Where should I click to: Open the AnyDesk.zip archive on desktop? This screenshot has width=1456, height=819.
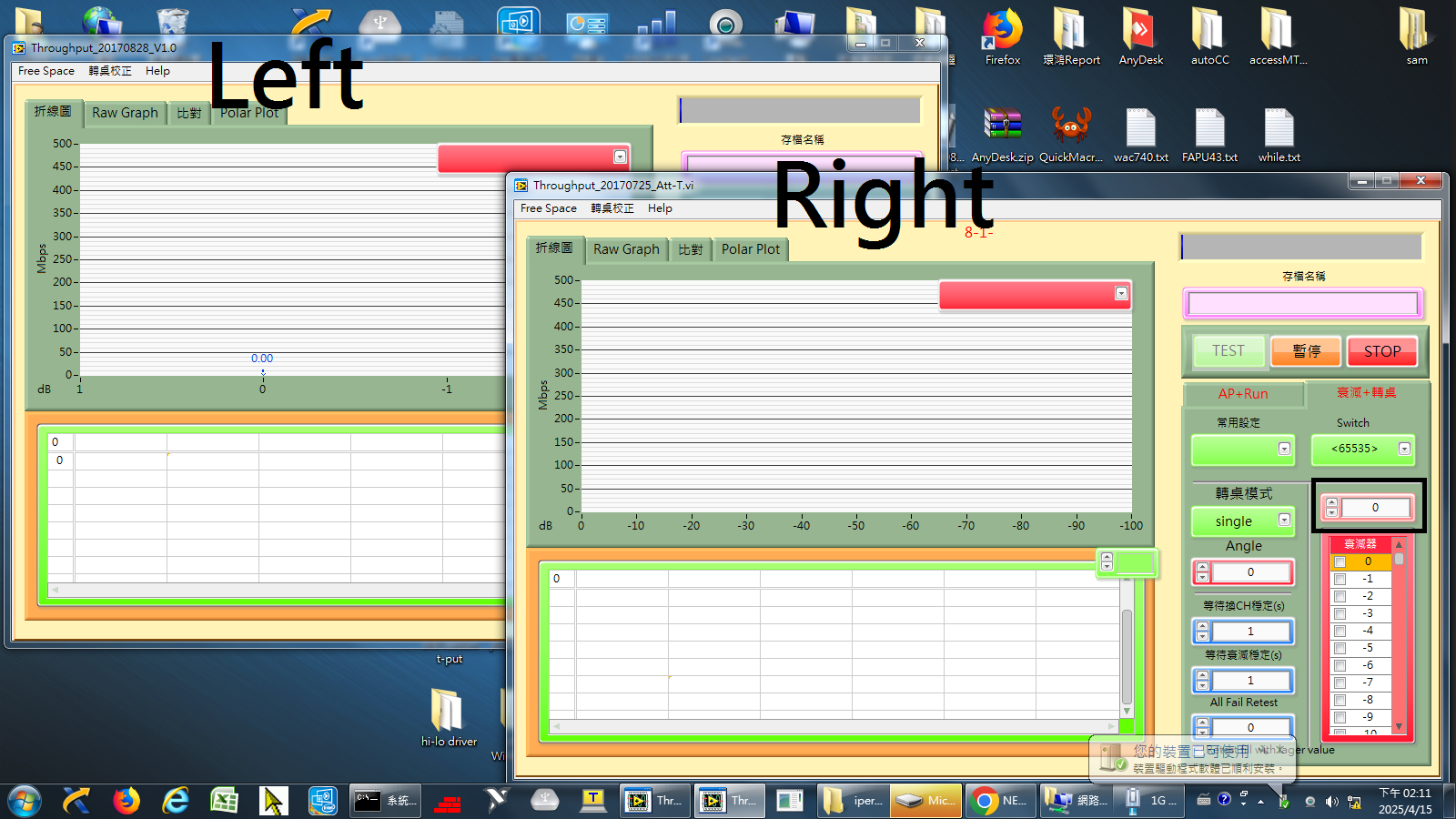point(1002,127)
